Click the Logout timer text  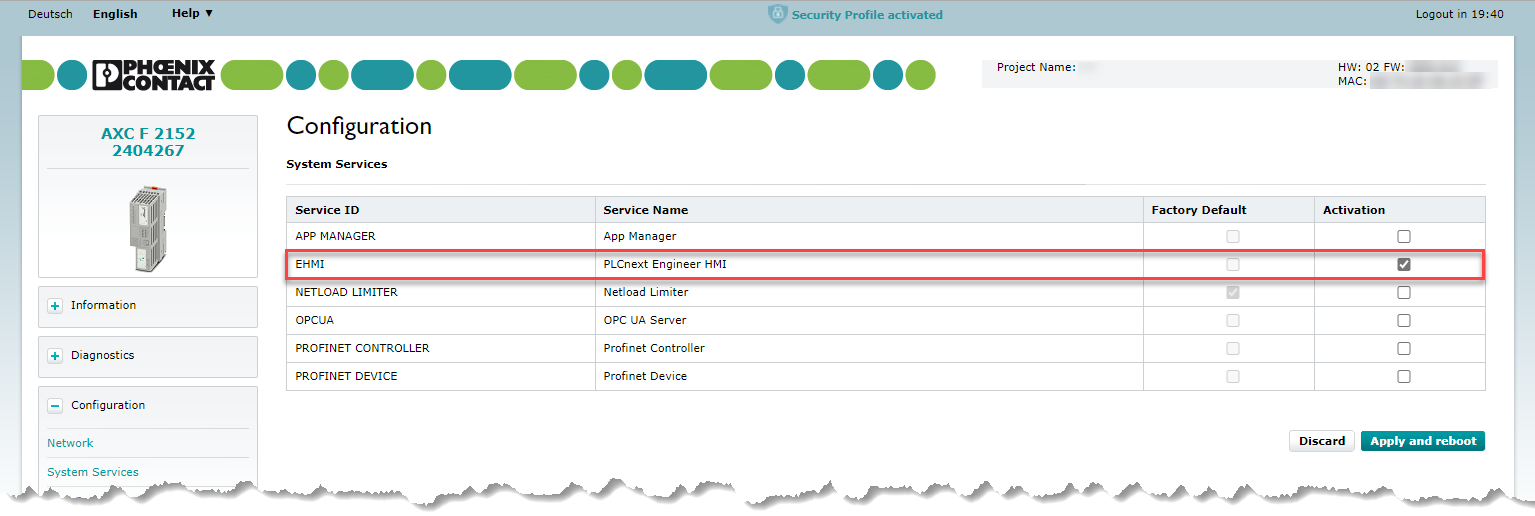(1459, 14)
